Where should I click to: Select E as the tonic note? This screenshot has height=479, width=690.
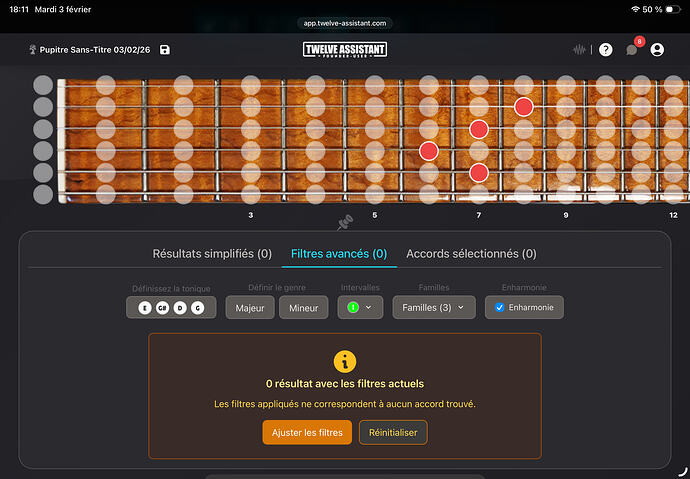144,308
